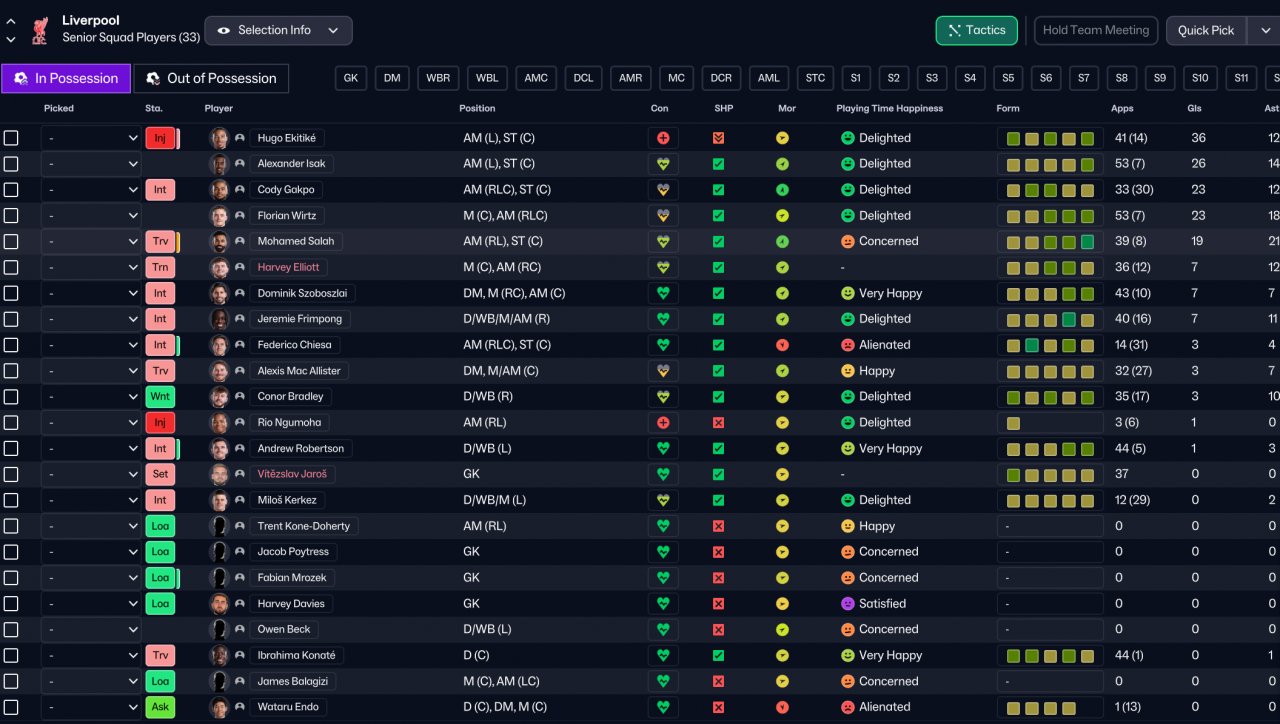
Task: Click Wataru Endo's Ask status badge
Action: pyautogui.click(x=160, y=707)
